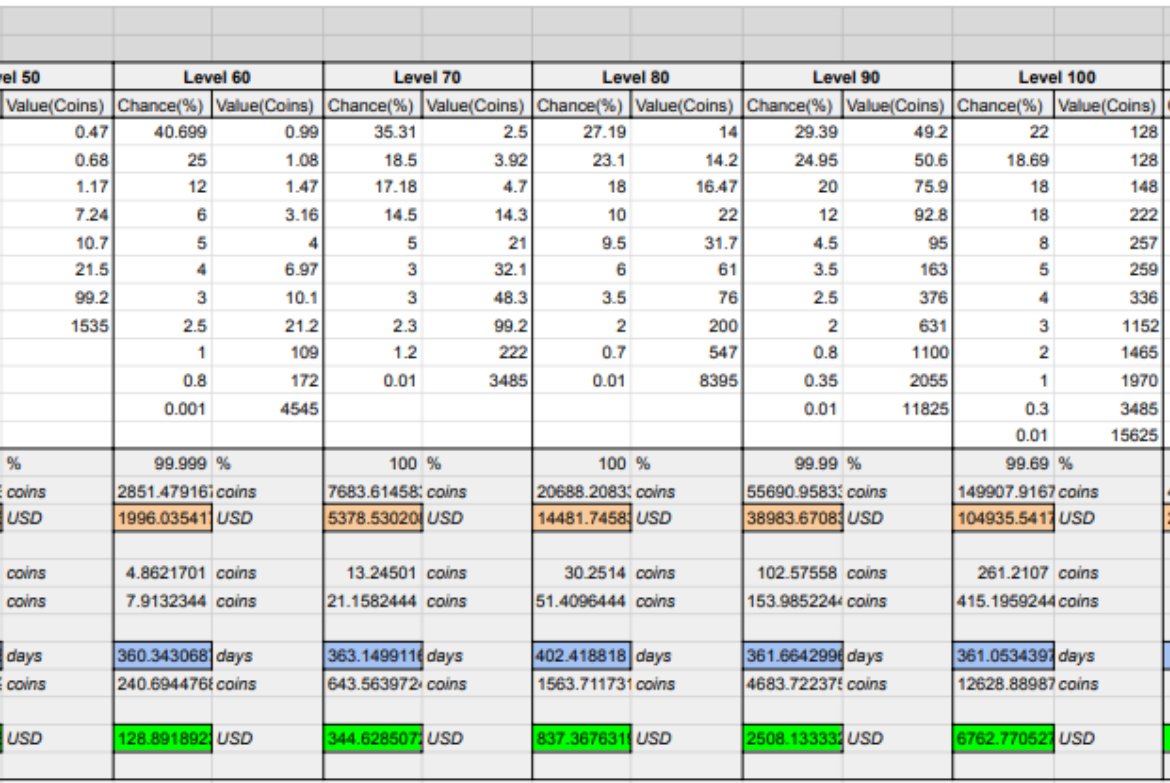Select Level 80 cell value 8395
The image size is (1170, 783).
687,381
